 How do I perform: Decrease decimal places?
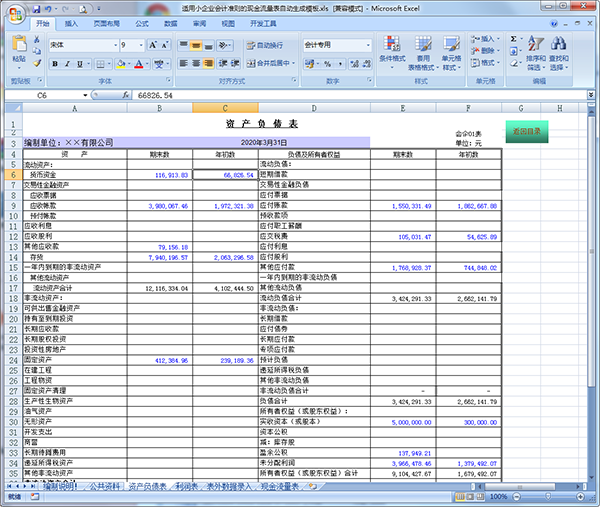click(x=367, y=64)
